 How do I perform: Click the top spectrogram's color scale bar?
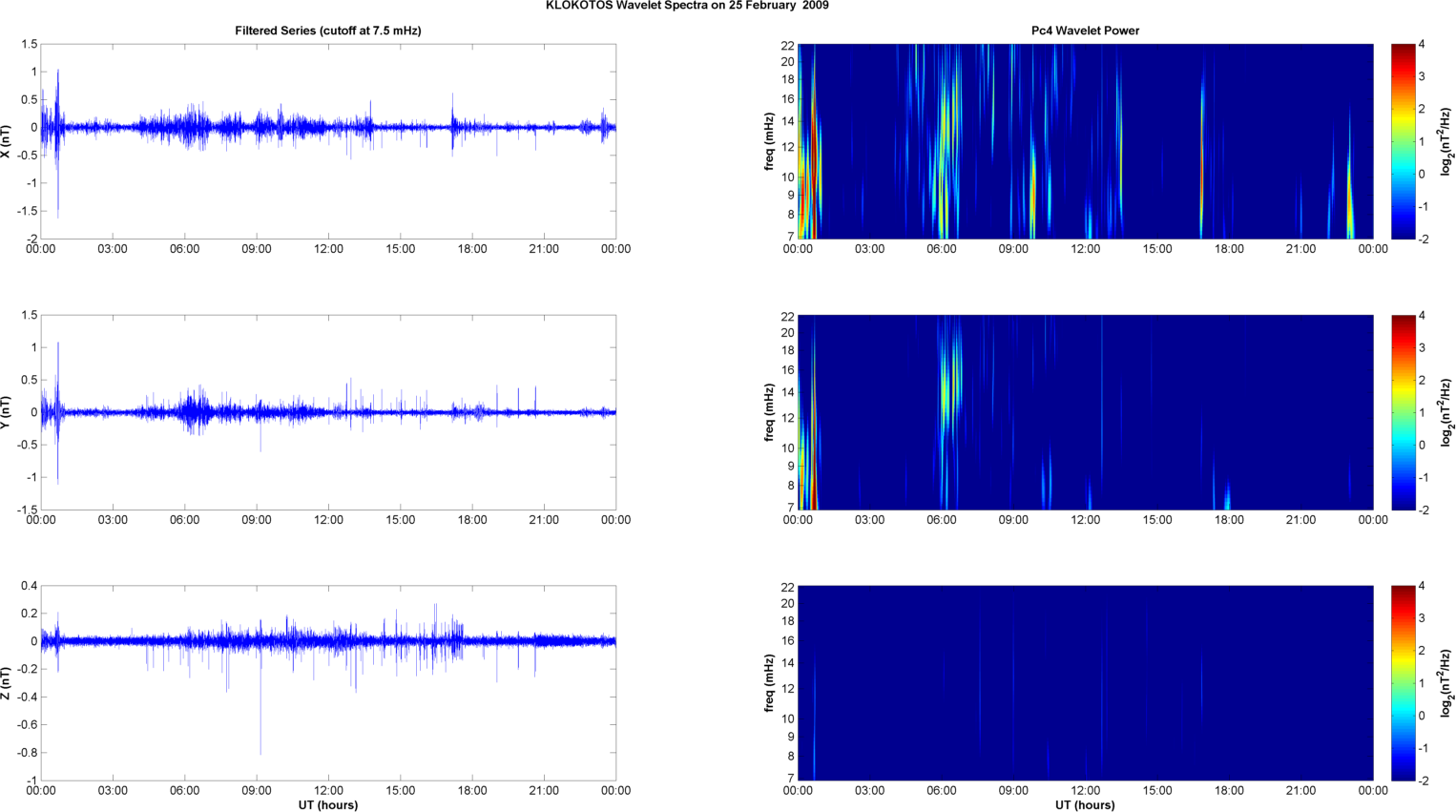click(x=1403, y=141)
